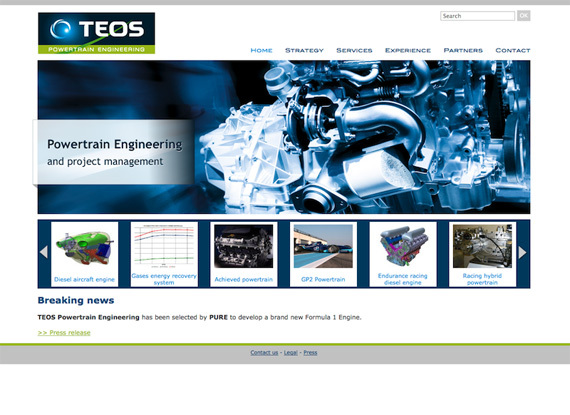Click the TEOS Powertrain Engineering logo
This screenshot has width=570, height=415.
96,33
